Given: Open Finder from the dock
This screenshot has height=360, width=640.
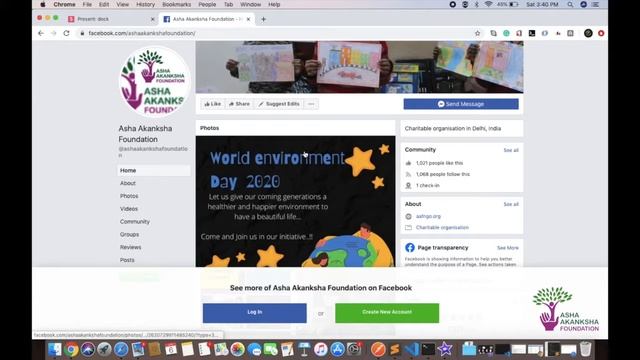Looking at the screenshot, I should (x=54, y=349).
